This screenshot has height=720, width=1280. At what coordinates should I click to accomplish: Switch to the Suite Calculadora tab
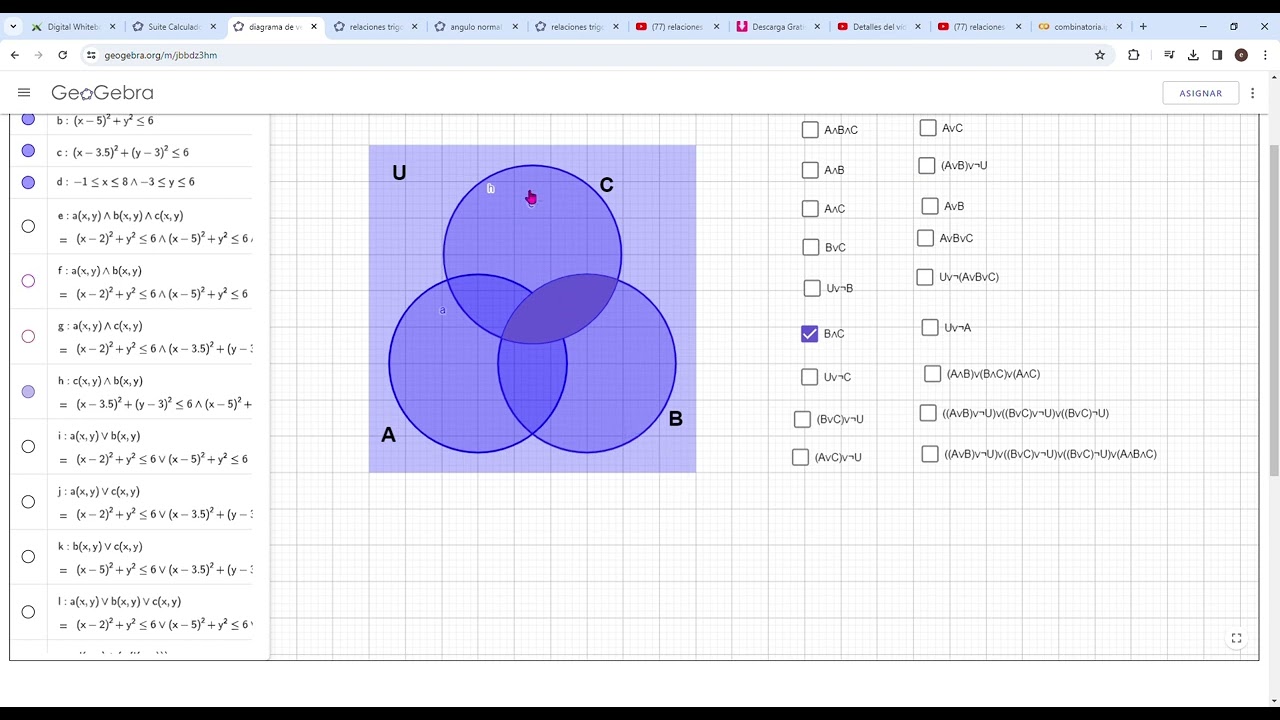coord(174,27)
